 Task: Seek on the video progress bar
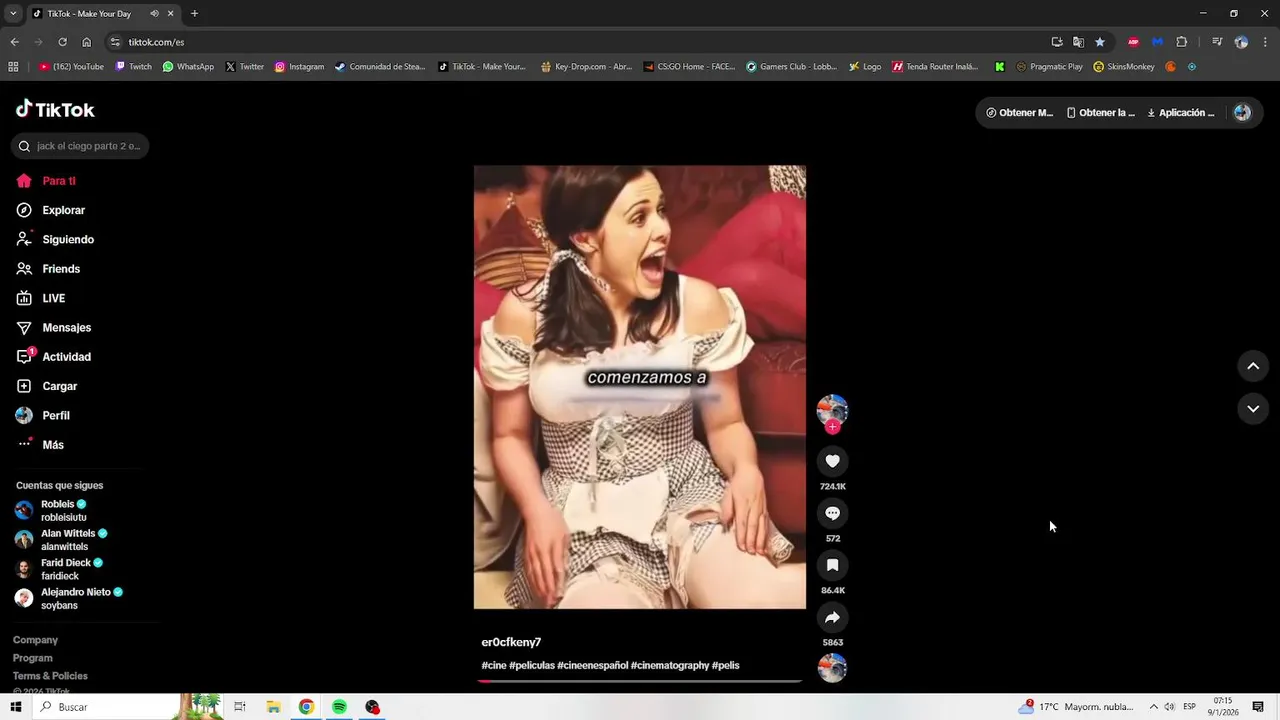[x=640, y=681]
